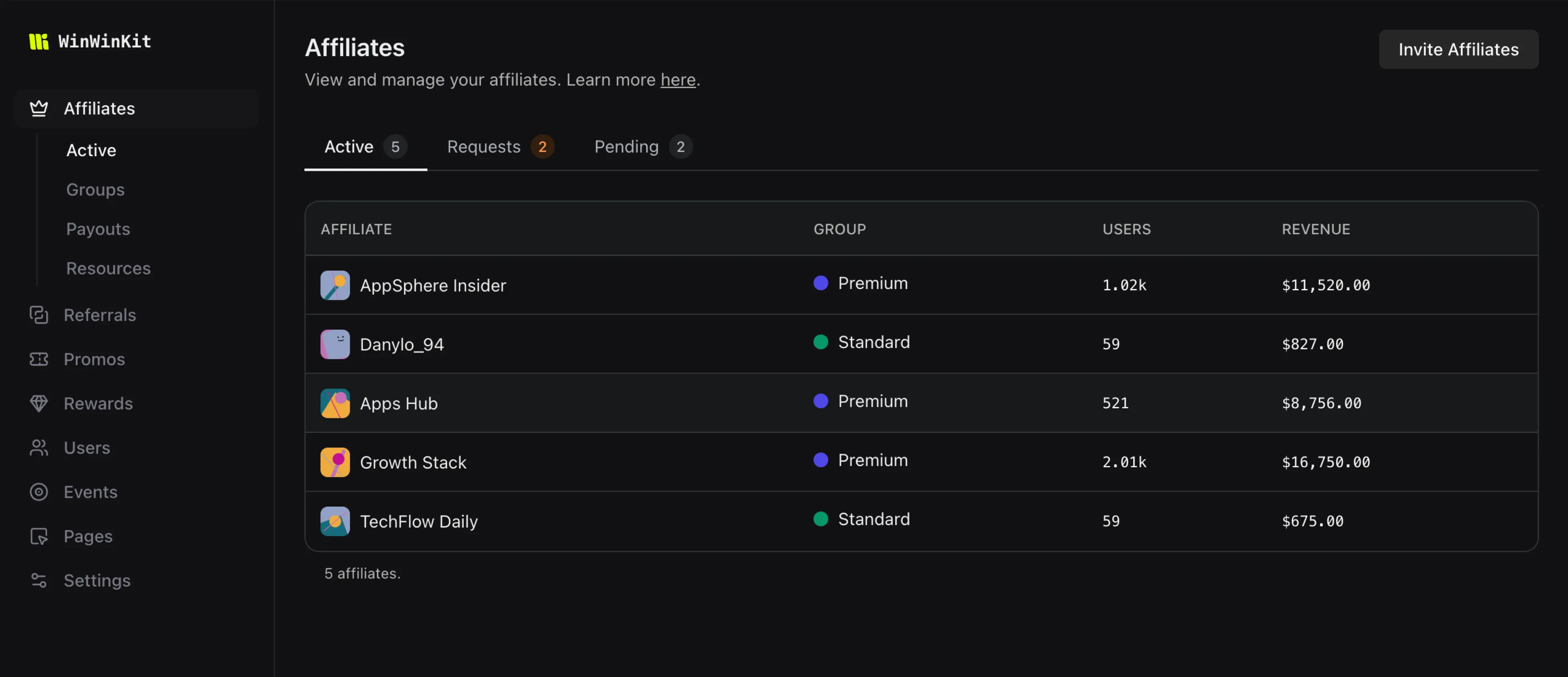Click the Growth Stack avatar thumbnail
Screen dimensions: 1568x677
[334, 462]
